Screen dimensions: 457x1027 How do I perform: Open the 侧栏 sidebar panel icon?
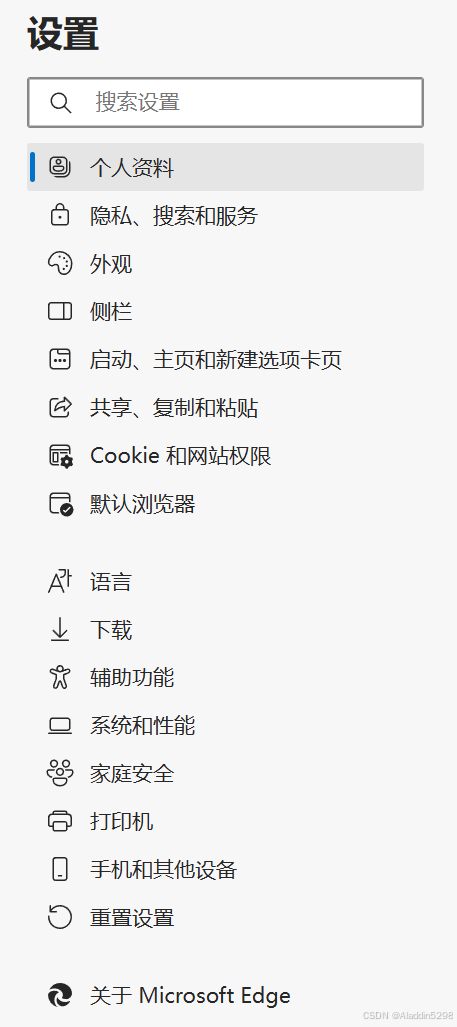[x=60, y=312]
